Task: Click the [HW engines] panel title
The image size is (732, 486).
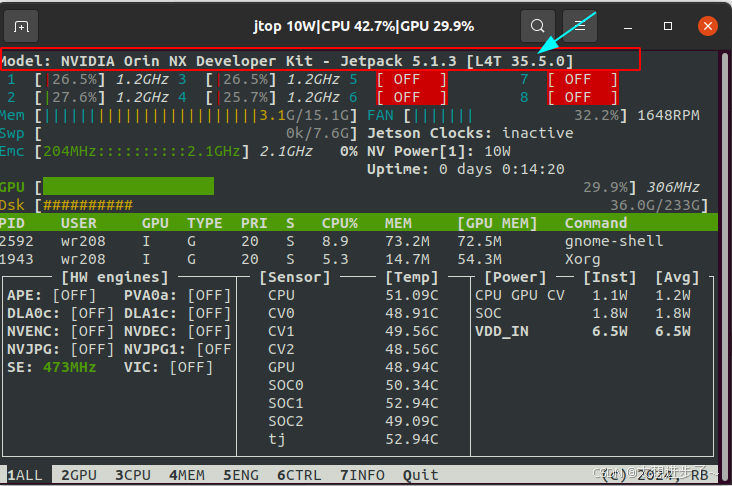Action: [x=115, y=277]
